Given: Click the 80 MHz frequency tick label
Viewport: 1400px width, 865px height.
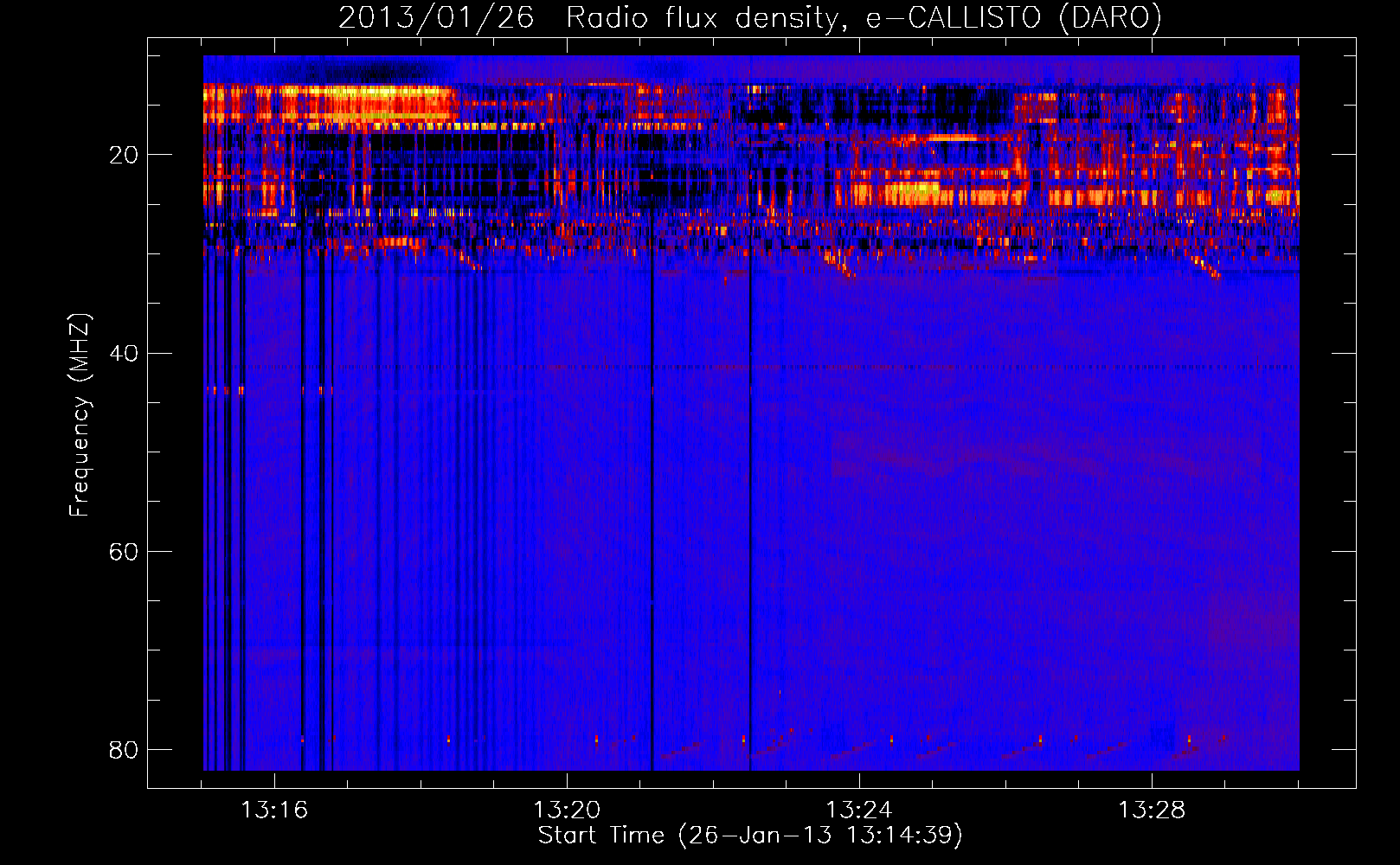Looking at the screenshot, I should pos(124,749).
